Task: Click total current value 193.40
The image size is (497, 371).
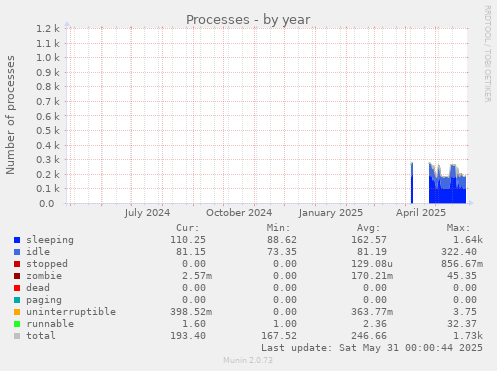Action: point(188,336)
